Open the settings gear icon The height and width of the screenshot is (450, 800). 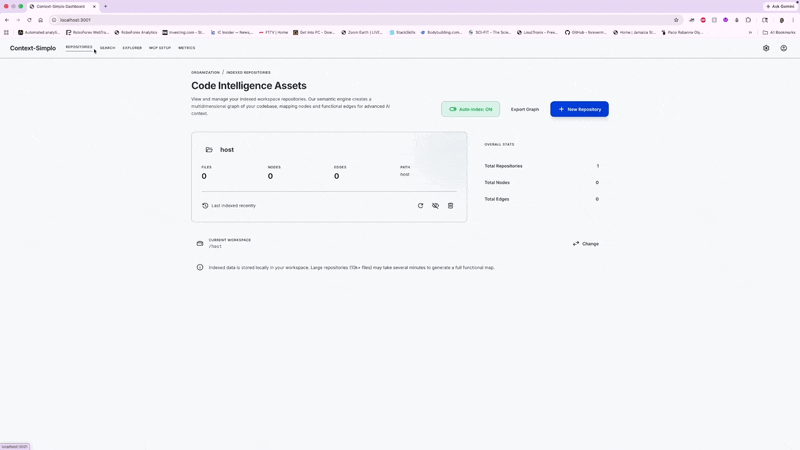click(766, 48)
